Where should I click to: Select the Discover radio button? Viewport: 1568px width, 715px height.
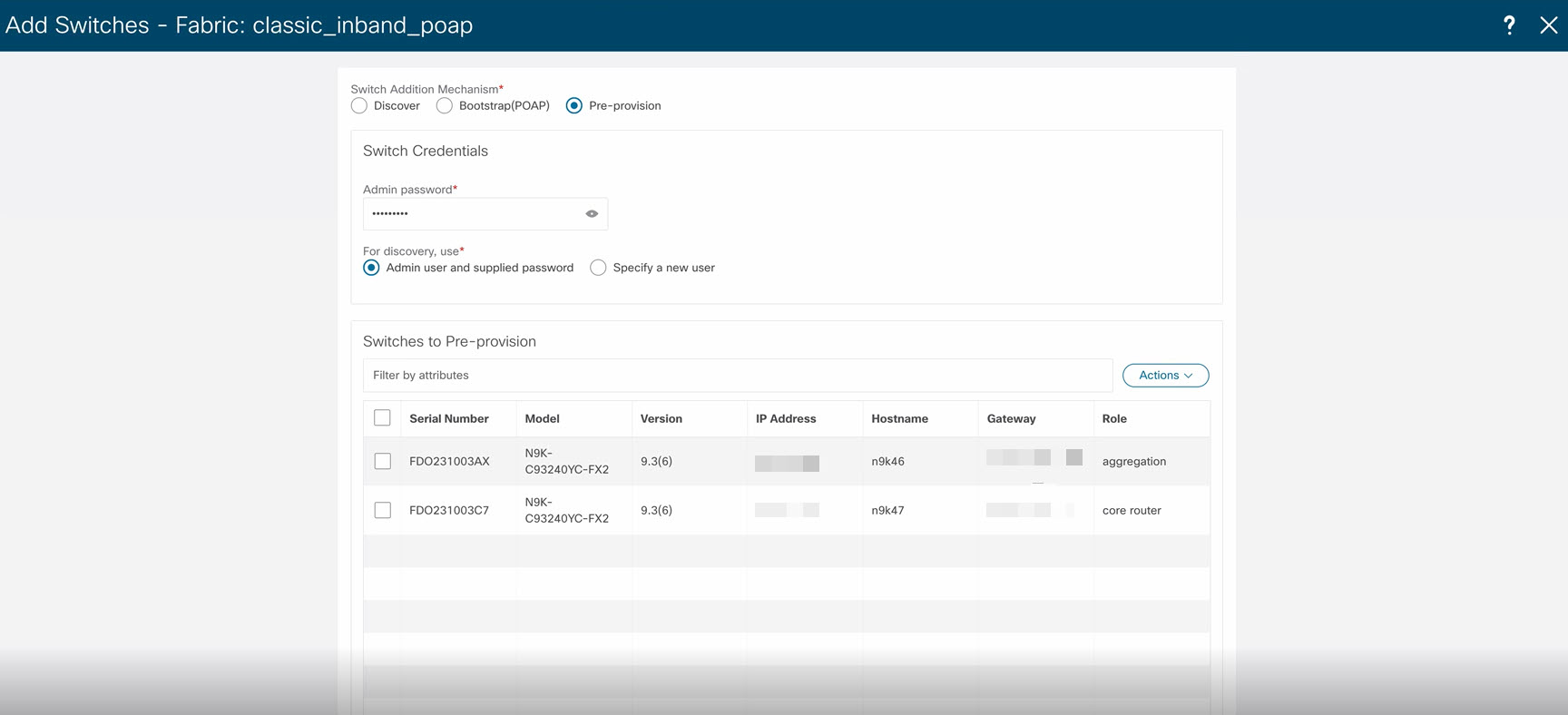[359, 106]
